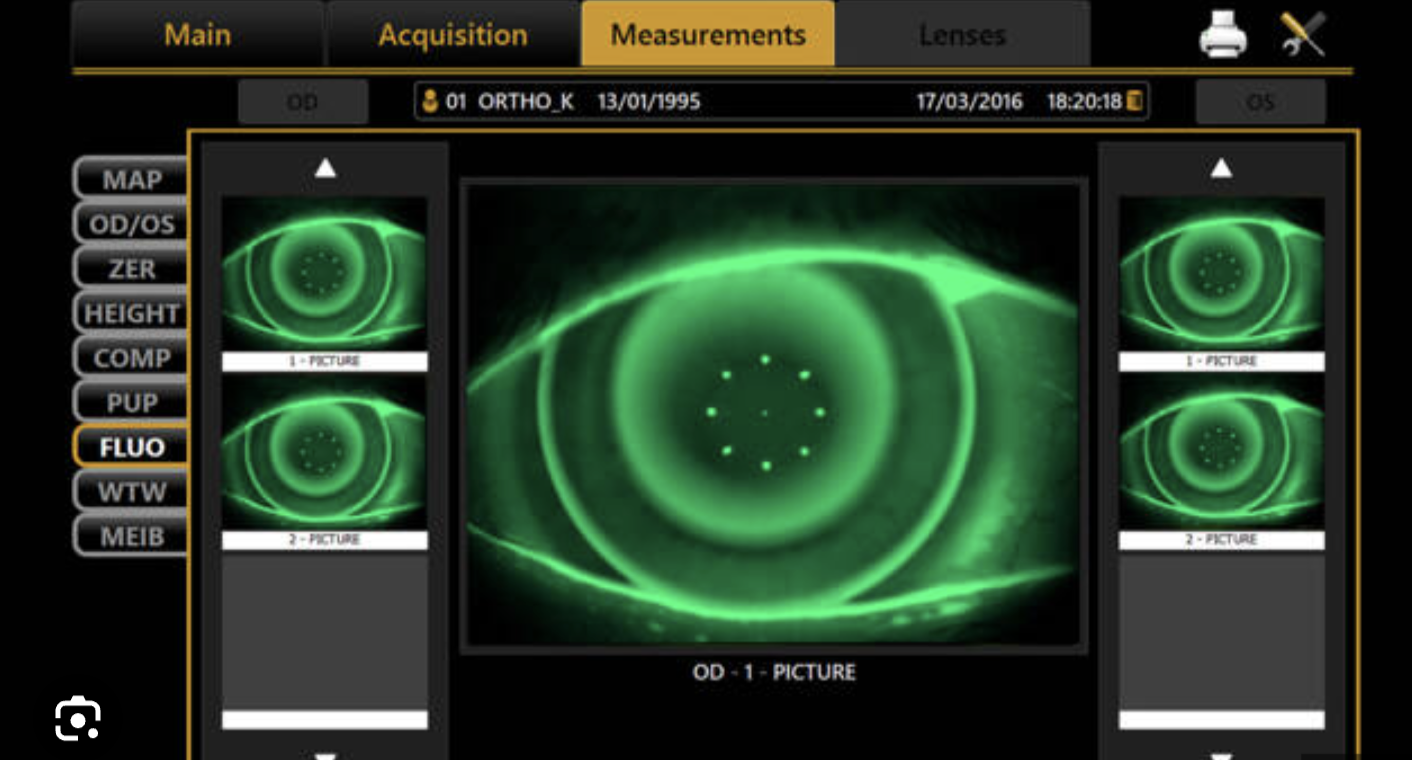1412x760 pixels.
Task: Click the Google Lens camera icon
Action: coord(77,718)
